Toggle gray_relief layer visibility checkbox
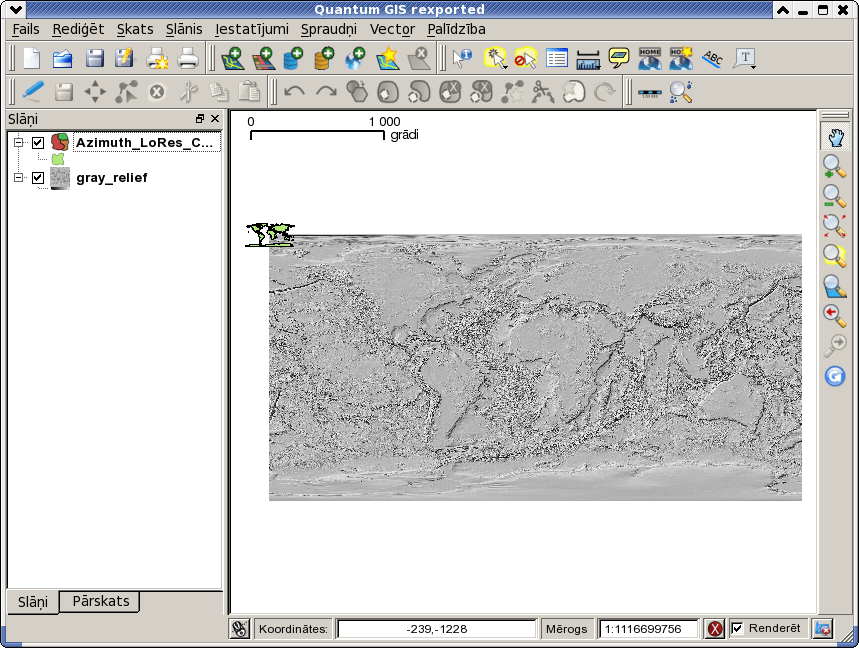The width and height of the screenshot is (859, 648). coord(38,177)
